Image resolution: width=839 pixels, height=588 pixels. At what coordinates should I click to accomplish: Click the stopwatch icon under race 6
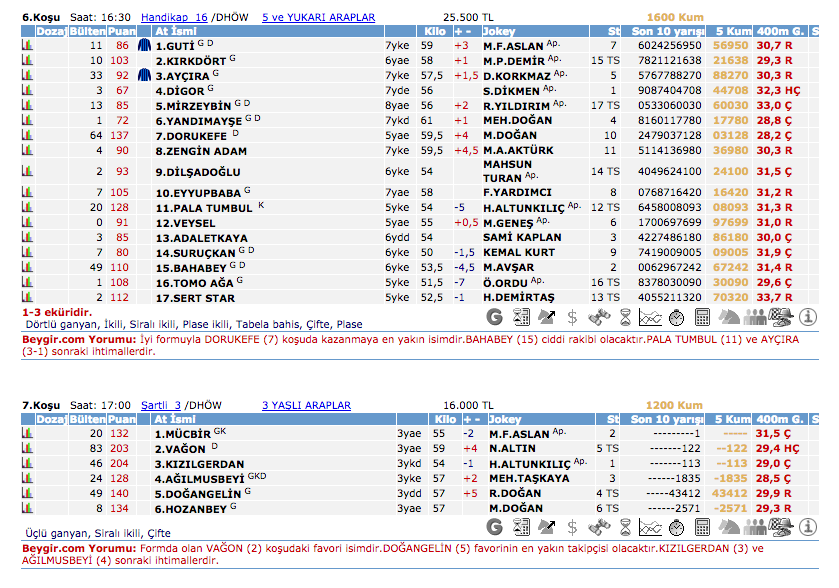pyautogui.click(x=676, y=317)
